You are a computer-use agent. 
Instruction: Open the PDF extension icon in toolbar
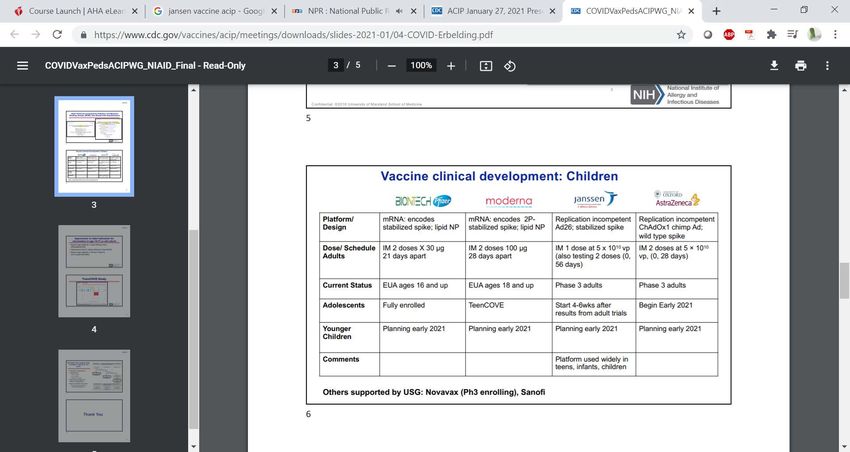(750, 35)
